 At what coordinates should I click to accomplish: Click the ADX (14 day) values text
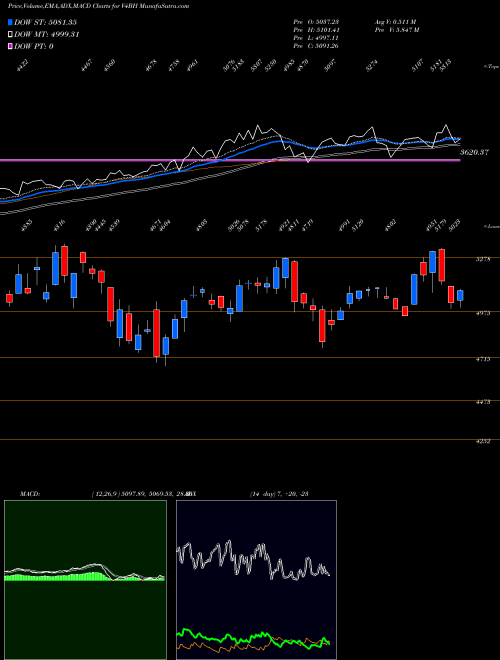pos(279,494)
